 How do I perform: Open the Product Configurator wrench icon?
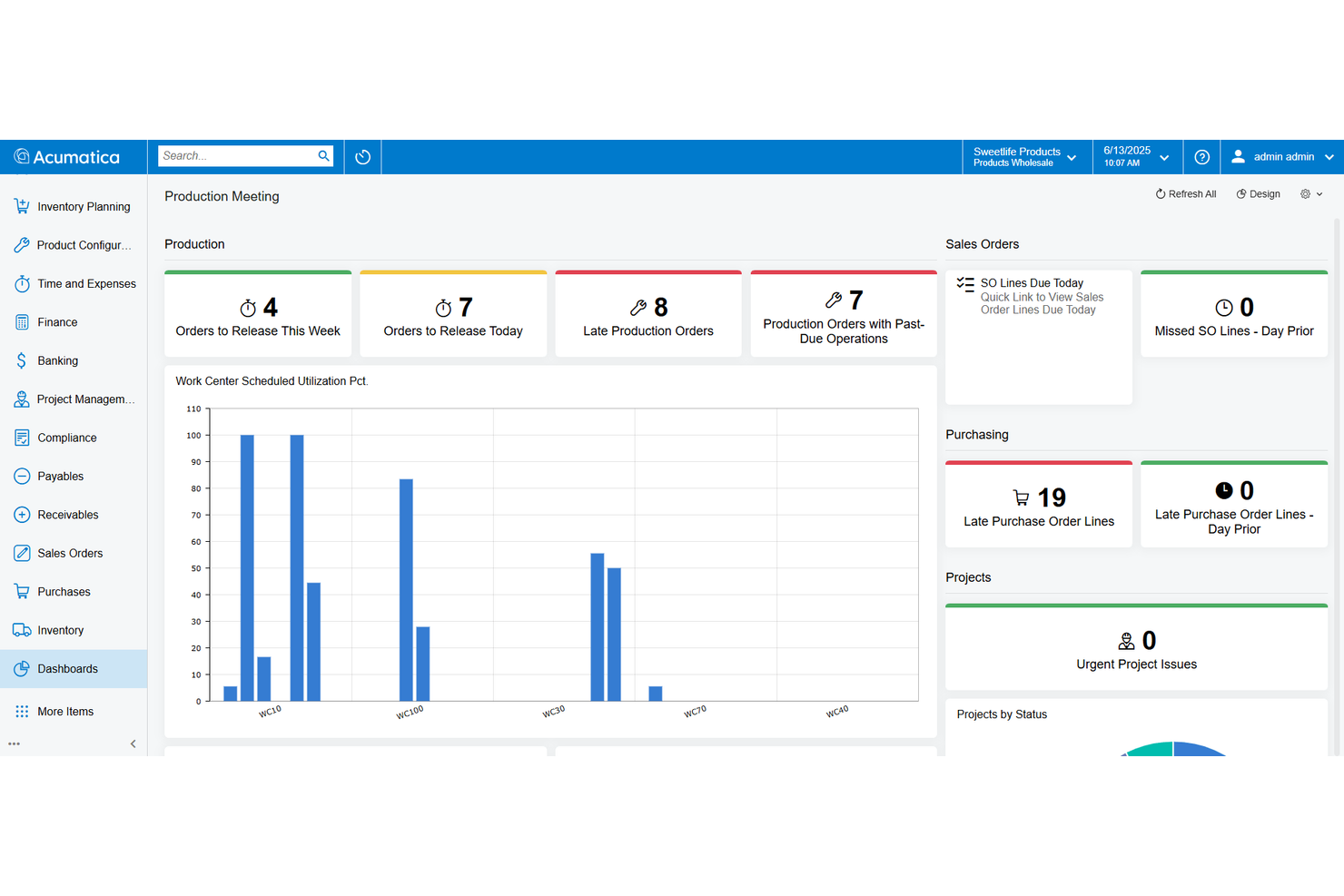(x=22, y=244)
